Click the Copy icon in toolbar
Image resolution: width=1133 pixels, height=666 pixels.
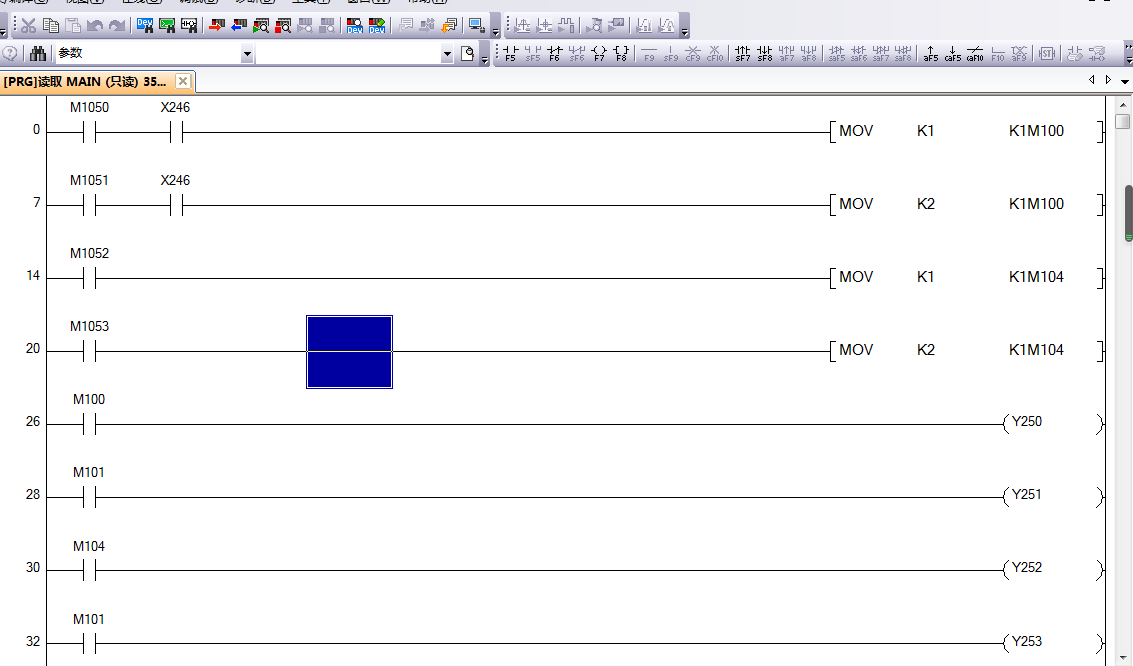click(50, 26)
